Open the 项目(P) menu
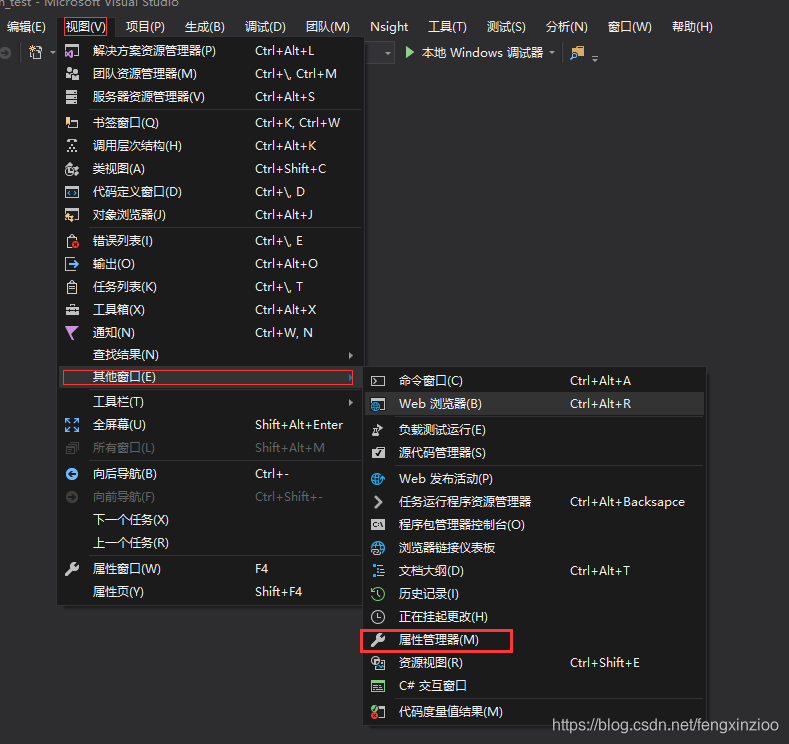 coord(145,27)
